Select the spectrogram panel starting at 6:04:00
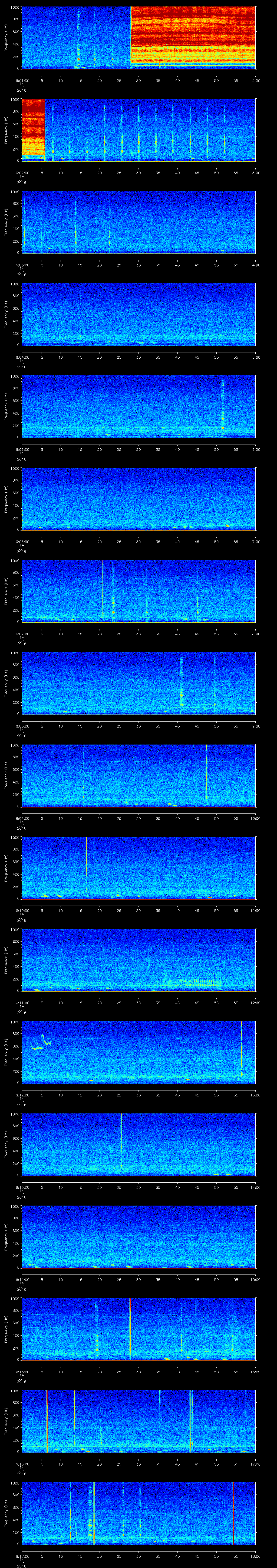 click(138, 314)
